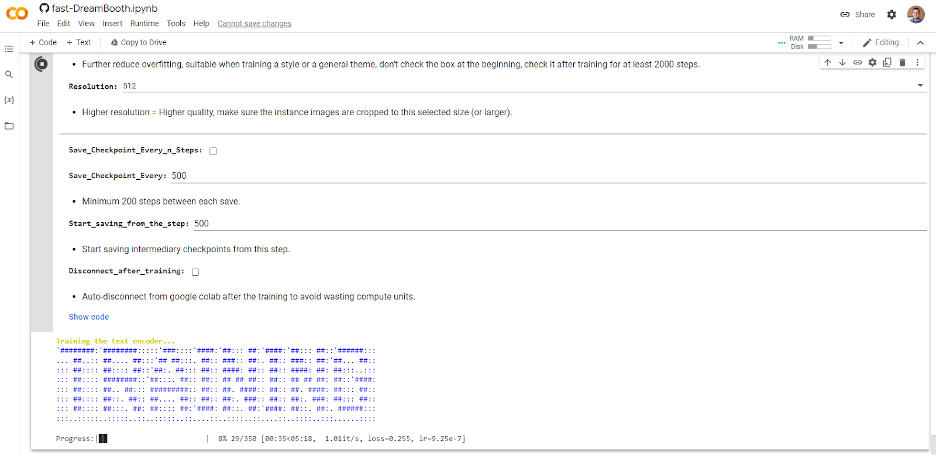936x456 pixels.
Task: Open notebook settings gear in header
Action: coord(891,14)
